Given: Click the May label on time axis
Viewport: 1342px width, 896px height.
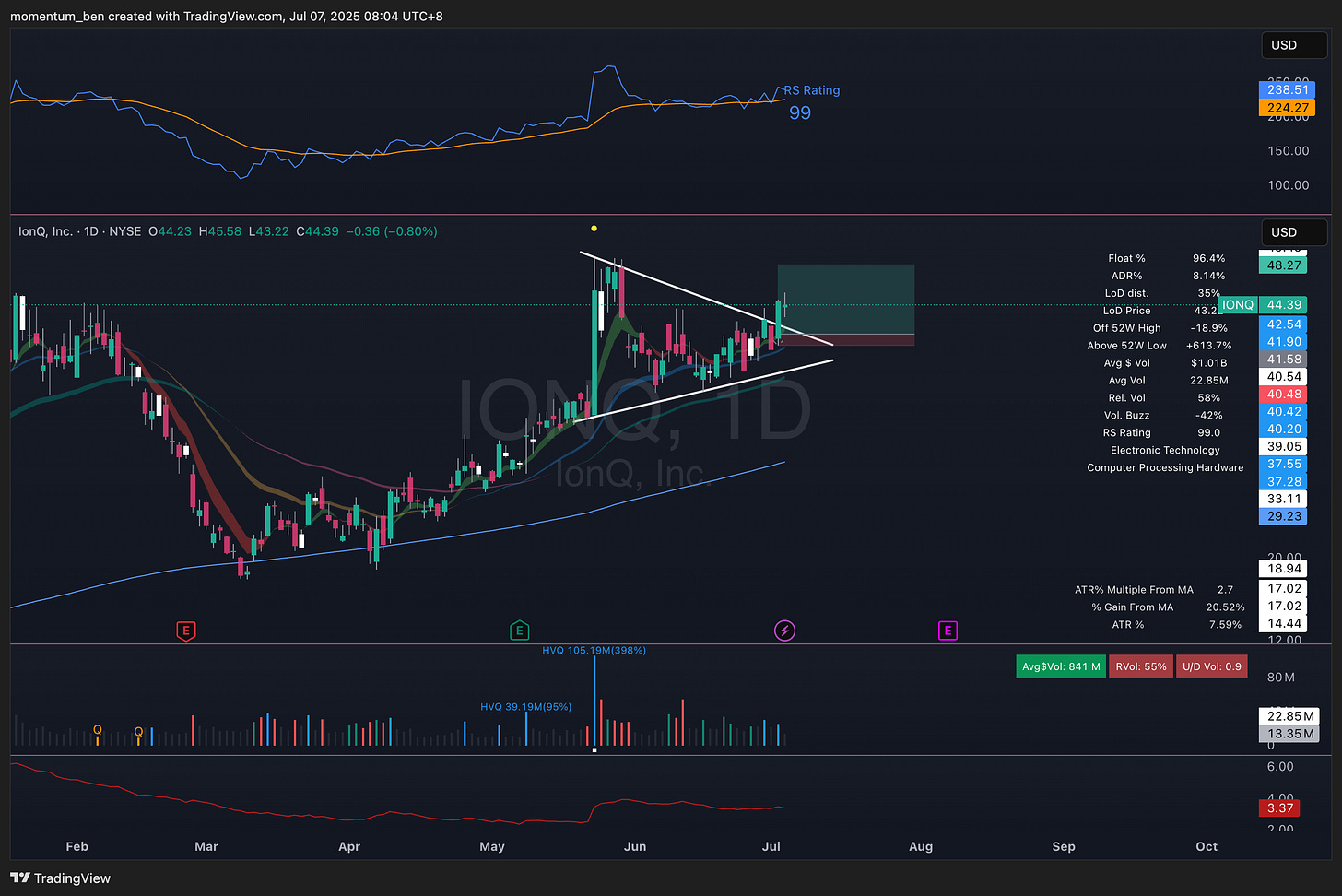Looking at the screenshot, I should coord(492,846).
